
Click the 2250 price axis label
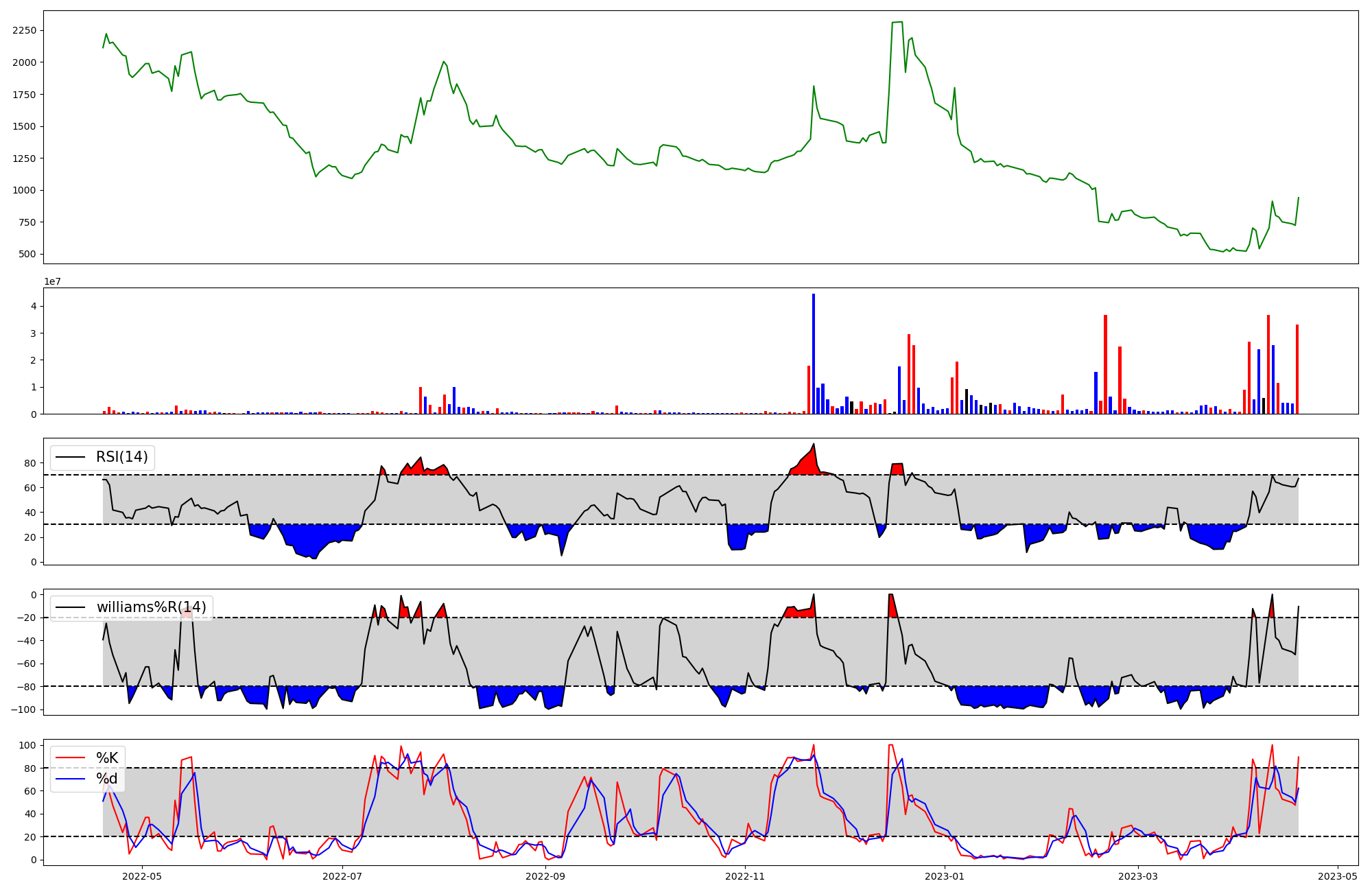(x=25, y=30)
